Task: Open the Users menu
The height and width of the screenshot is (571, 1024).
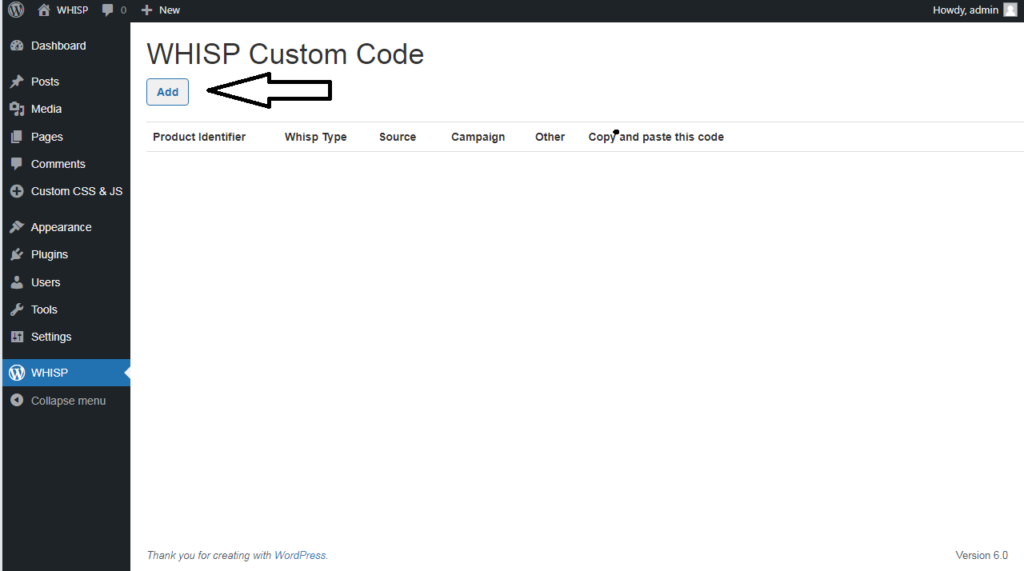Action: (46, 282)
